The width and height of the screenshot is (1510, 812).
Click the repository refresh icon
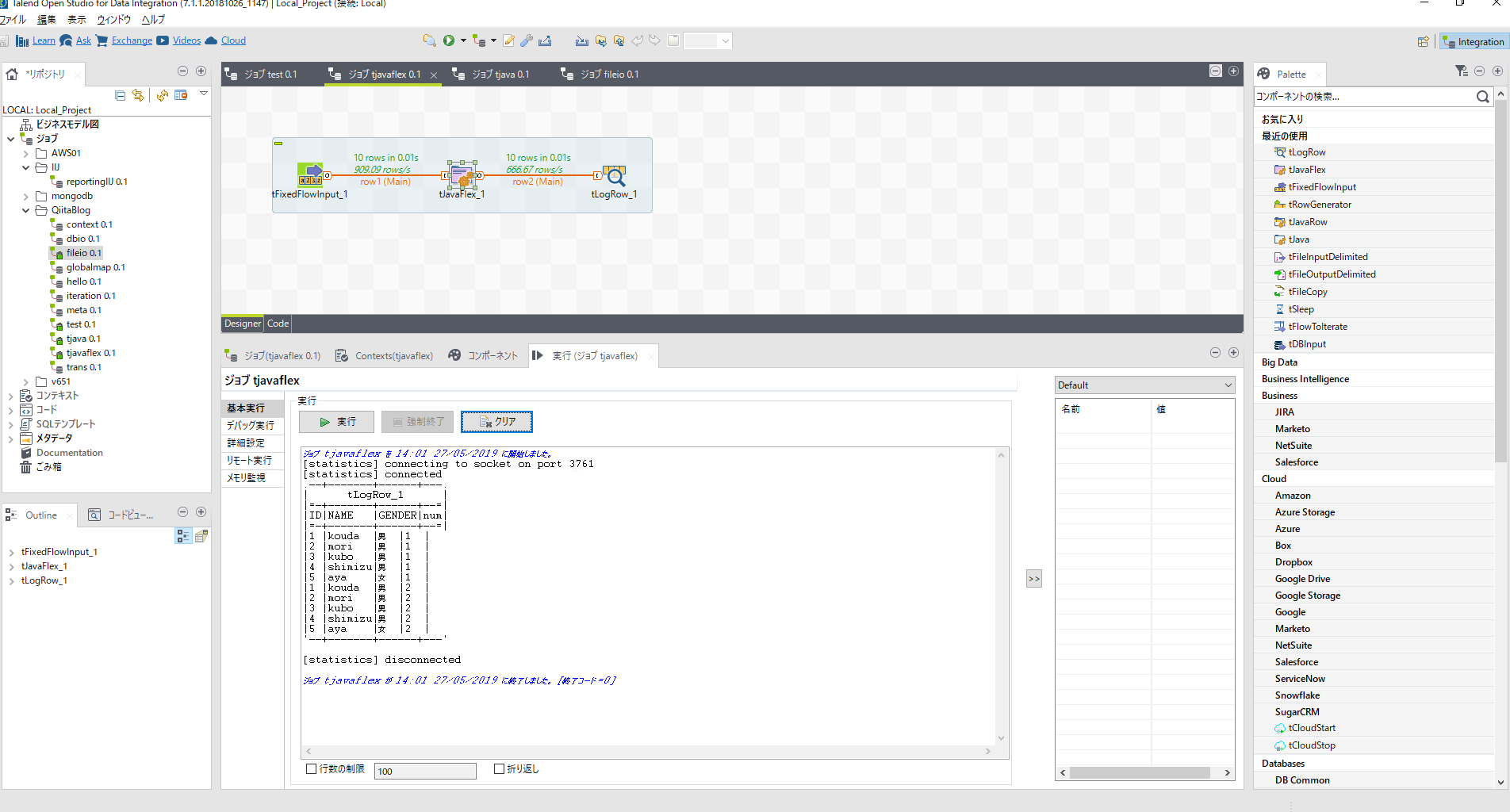[x=139, y=95]
